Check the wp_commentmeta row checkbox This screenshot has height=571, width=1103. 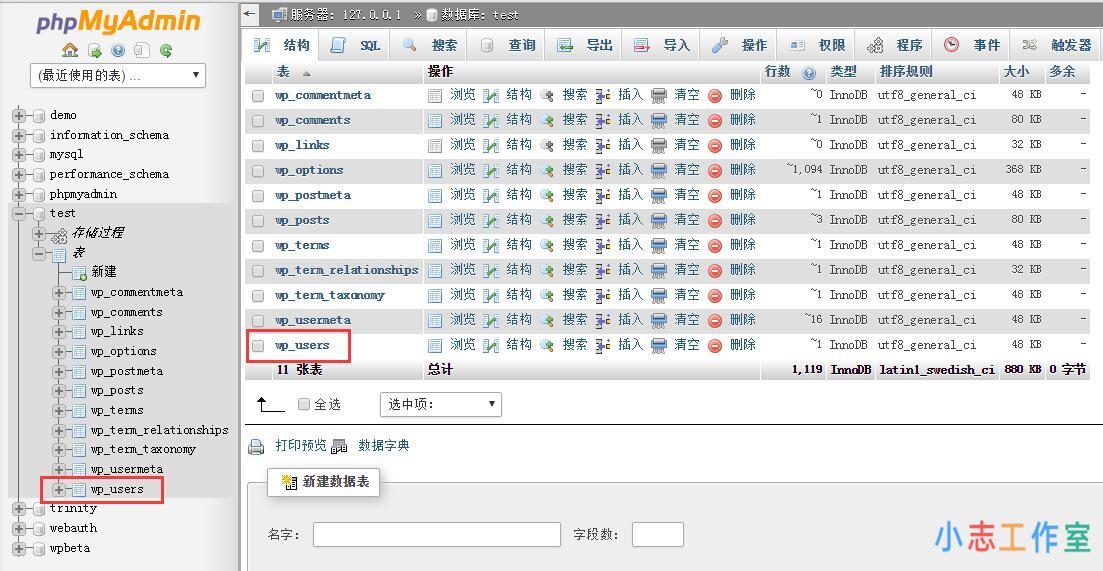[258, 96]
